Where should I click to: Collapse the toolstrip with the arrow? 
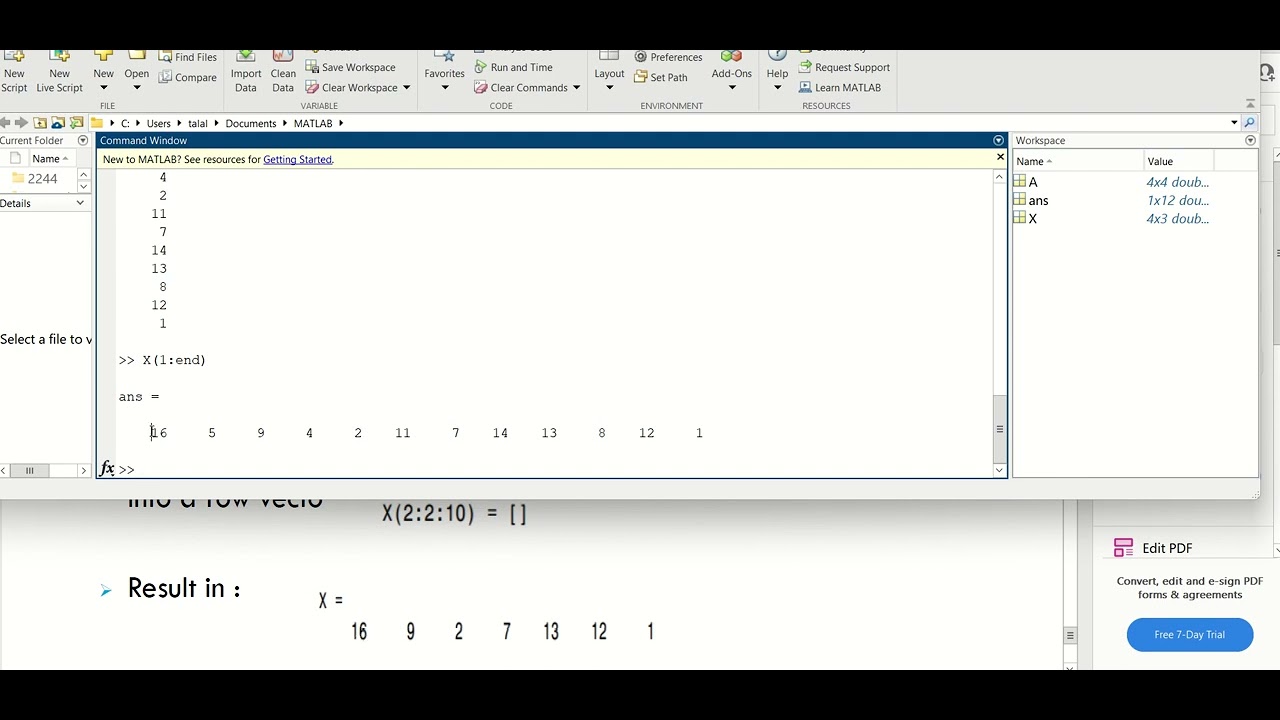click(x=1250, y=104)
